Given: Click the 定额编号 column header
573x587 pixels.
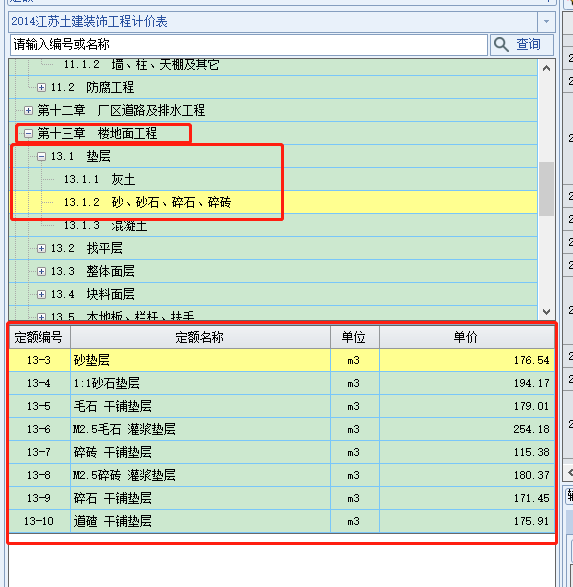Looking at the screenshot, I should 39,337.
